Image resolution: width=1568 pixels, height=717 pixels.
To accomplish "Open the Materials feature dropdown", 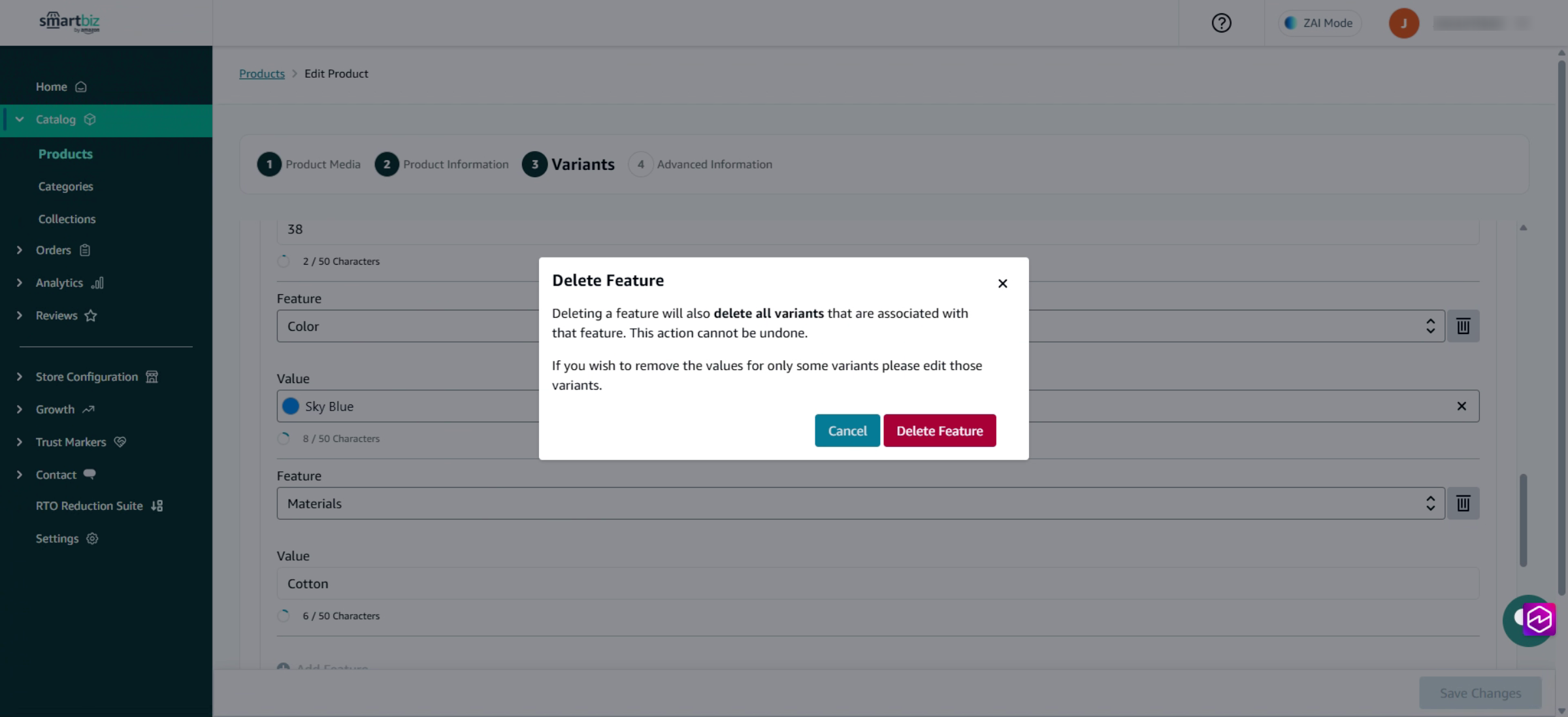I will (860, 503).
